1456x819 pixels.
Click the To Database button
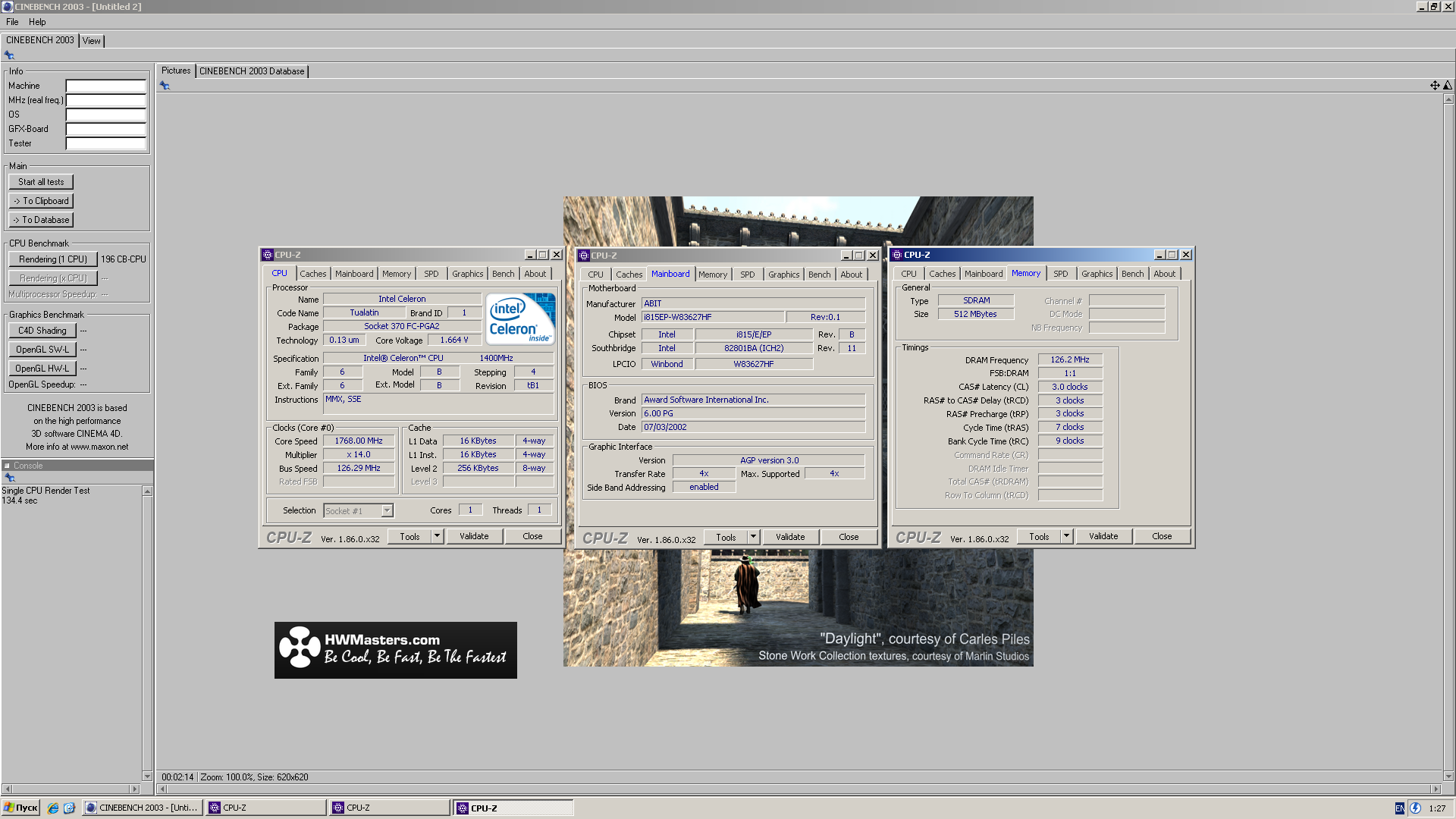pyautogui.click(x=41, y=220)
